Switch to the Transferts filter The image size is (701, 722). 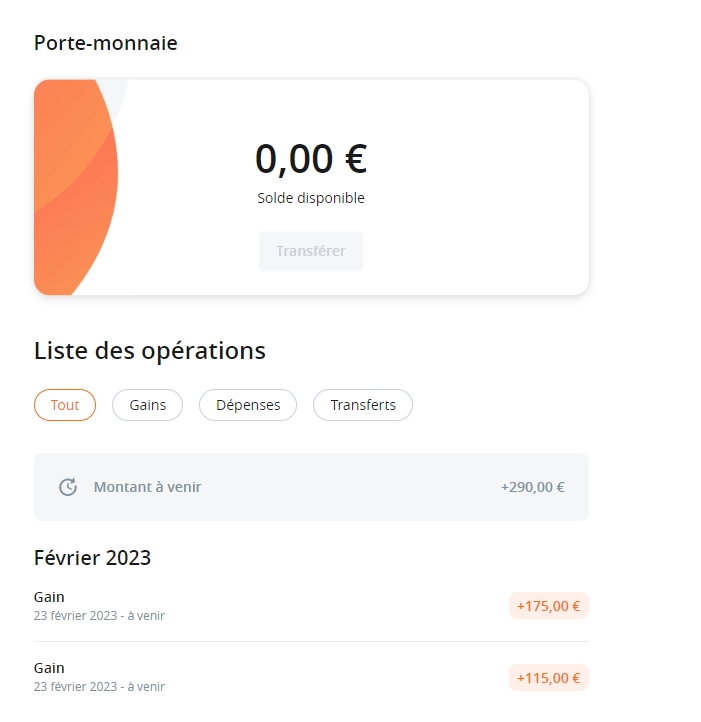coord(363,405)
